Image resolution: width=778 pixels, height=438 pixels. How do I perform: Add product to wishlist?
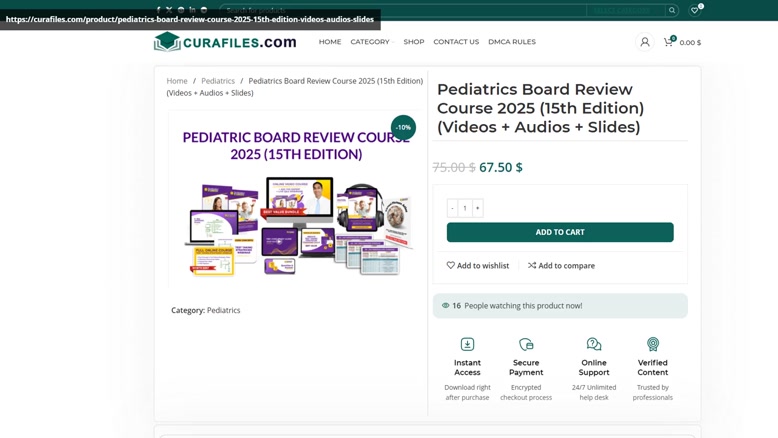click(478, 265)
